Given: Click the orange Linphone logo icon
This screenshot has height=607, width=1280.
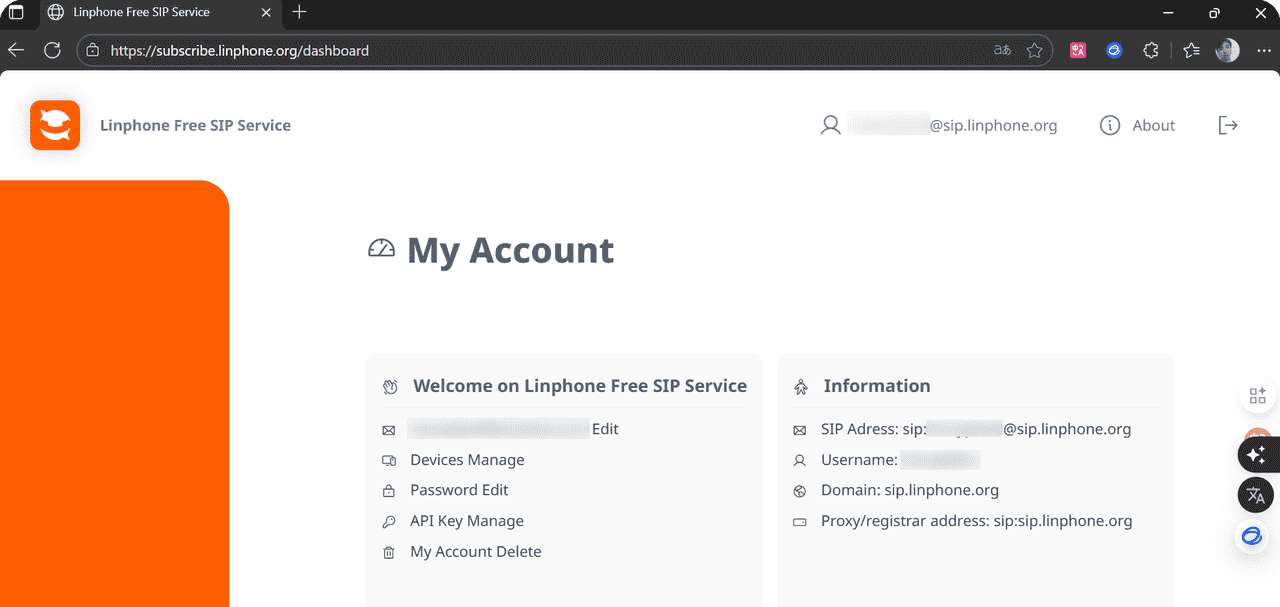Looking at the screenshot, I should pyautogui.click(x=55, y=125).
